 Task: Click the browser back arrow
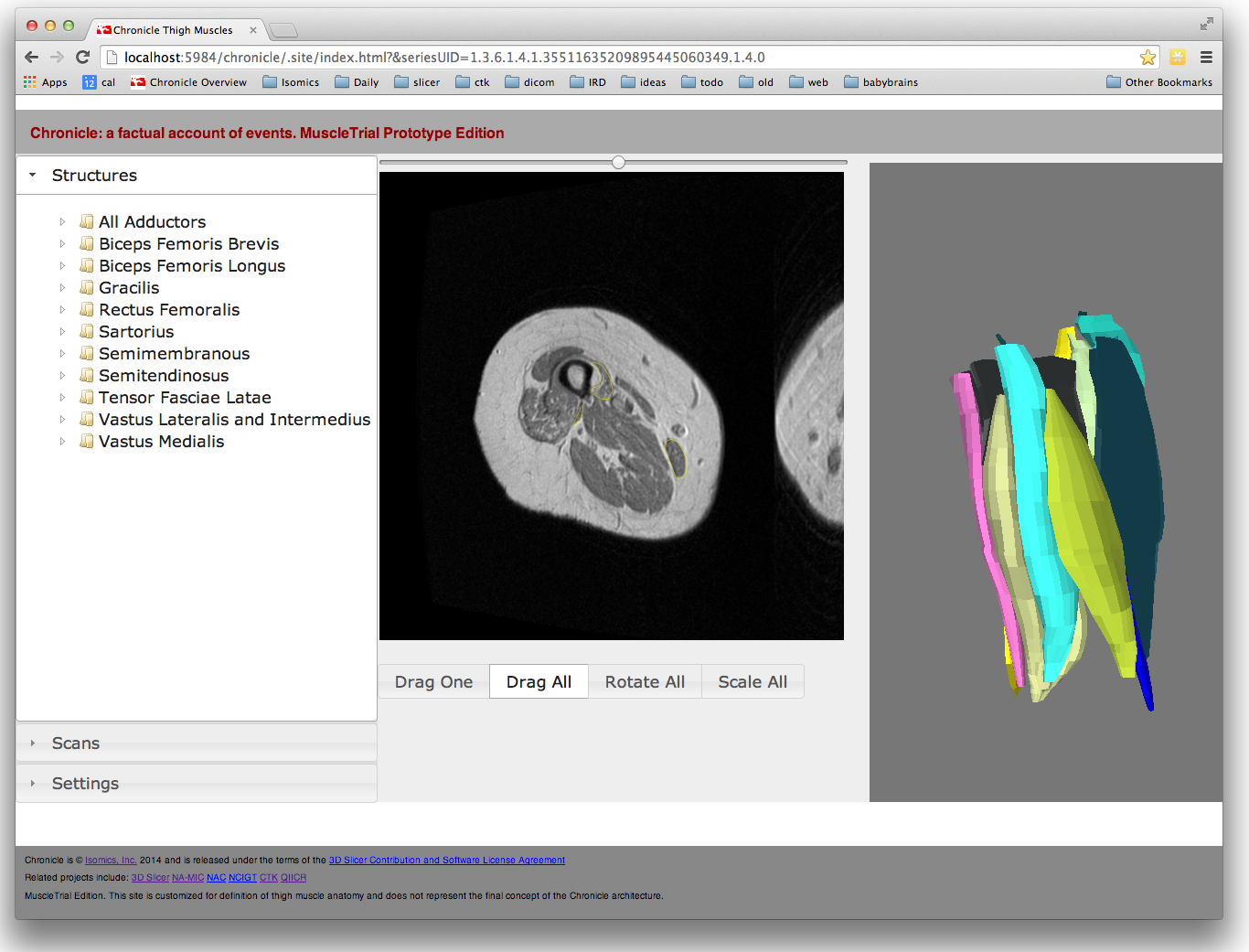pyautogui.click(x=31, y=57)
